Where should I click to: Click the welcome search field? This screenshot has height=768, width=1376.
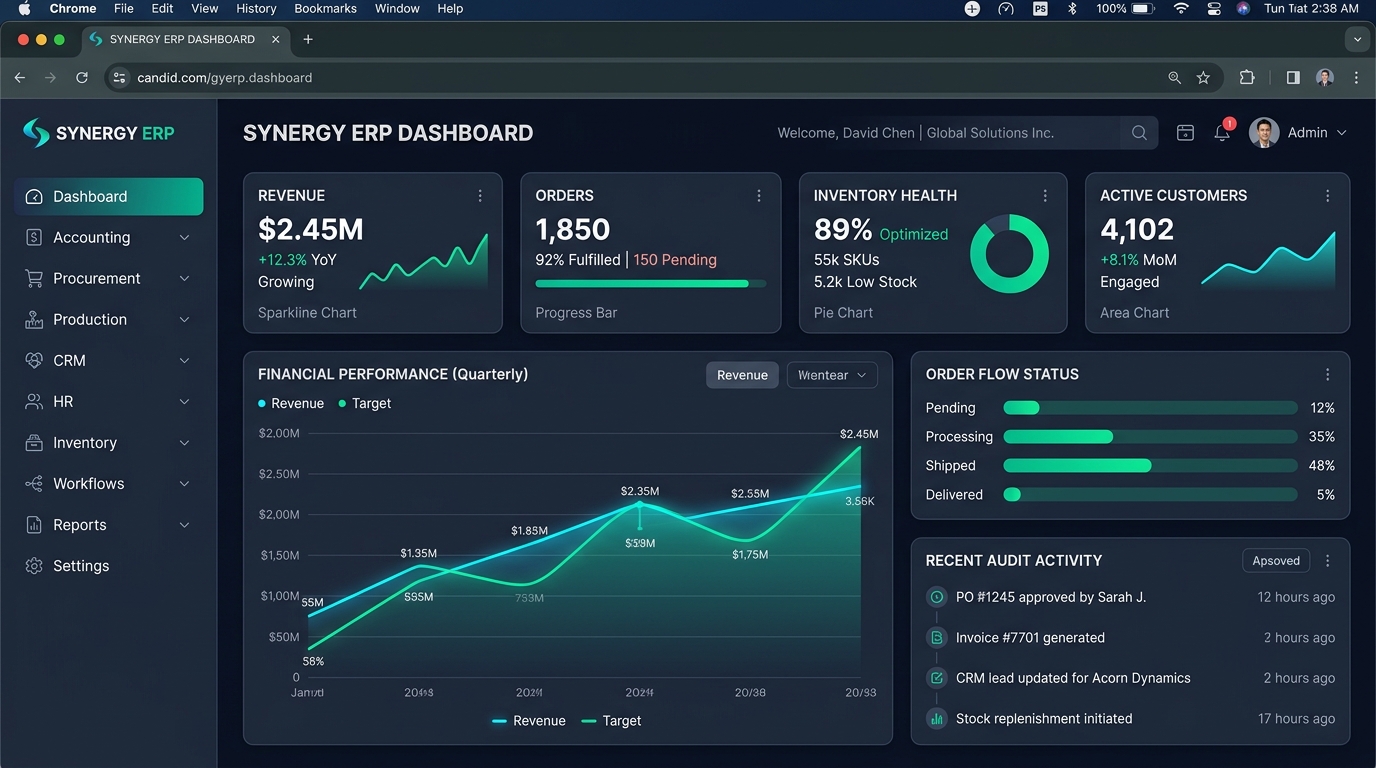(x=963, y=133)
